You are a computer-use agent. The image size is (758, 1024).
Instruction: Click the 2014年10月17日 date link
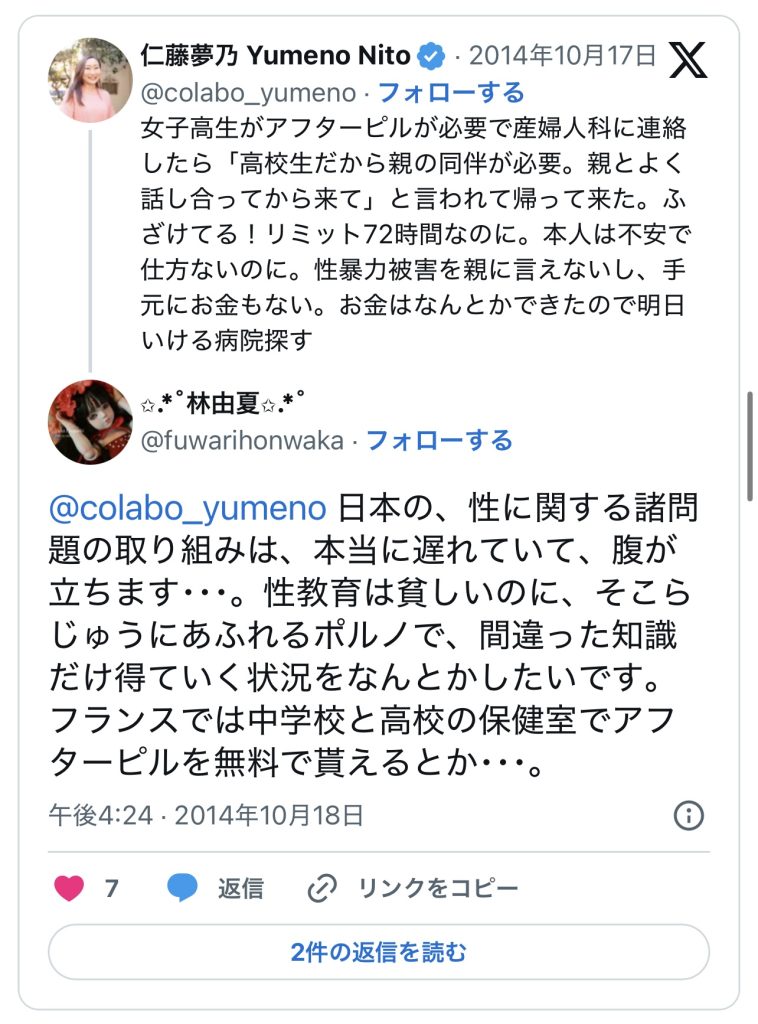[x=562, y=56]
